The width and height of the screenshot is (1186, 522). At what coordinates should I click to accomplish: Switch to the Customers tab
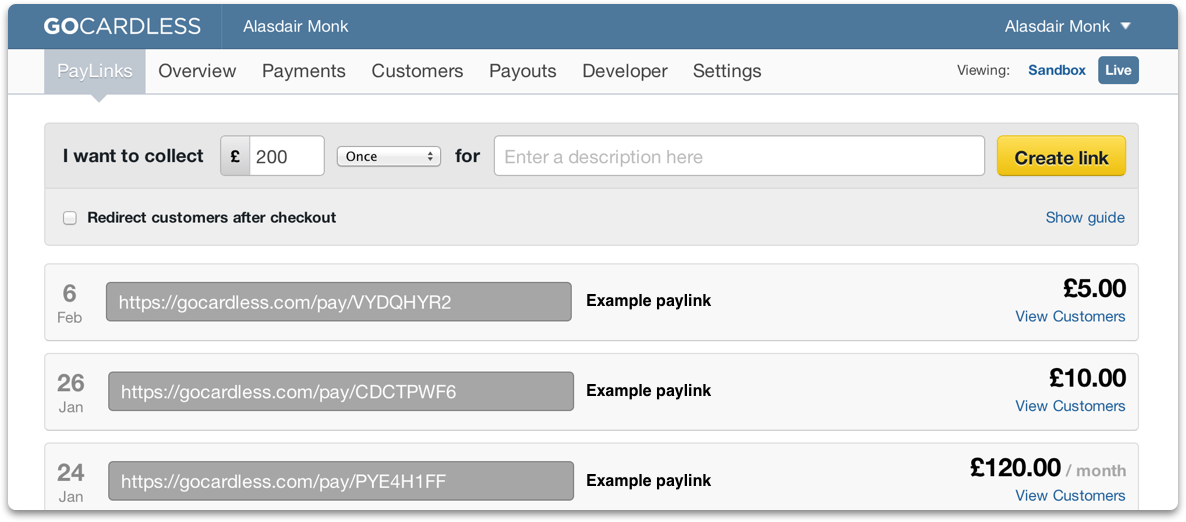point(417,71)
